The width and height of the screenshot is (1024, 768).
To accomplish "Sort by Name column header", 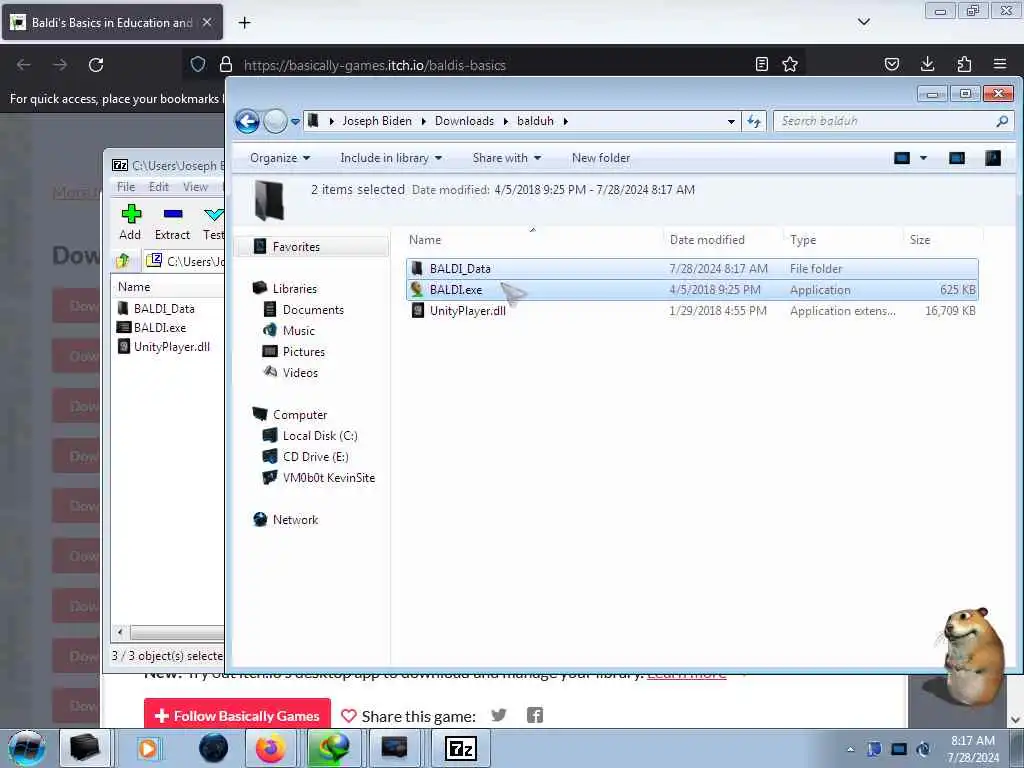I will 533,240.
